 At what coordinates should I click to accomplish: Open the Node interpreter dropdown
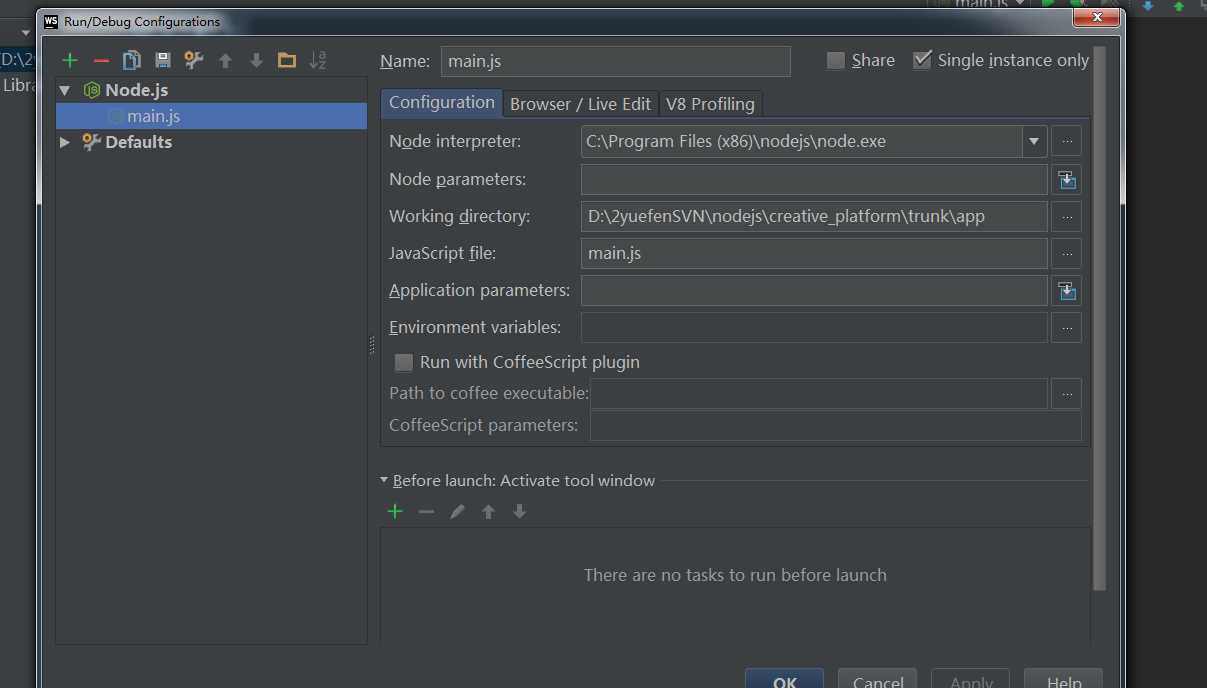(x=1034, y=142)
